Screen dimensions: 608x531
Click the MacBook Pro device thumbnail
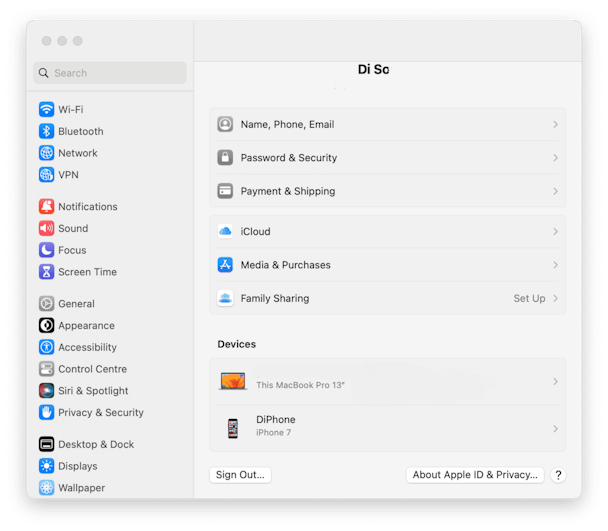pos(233,381)
